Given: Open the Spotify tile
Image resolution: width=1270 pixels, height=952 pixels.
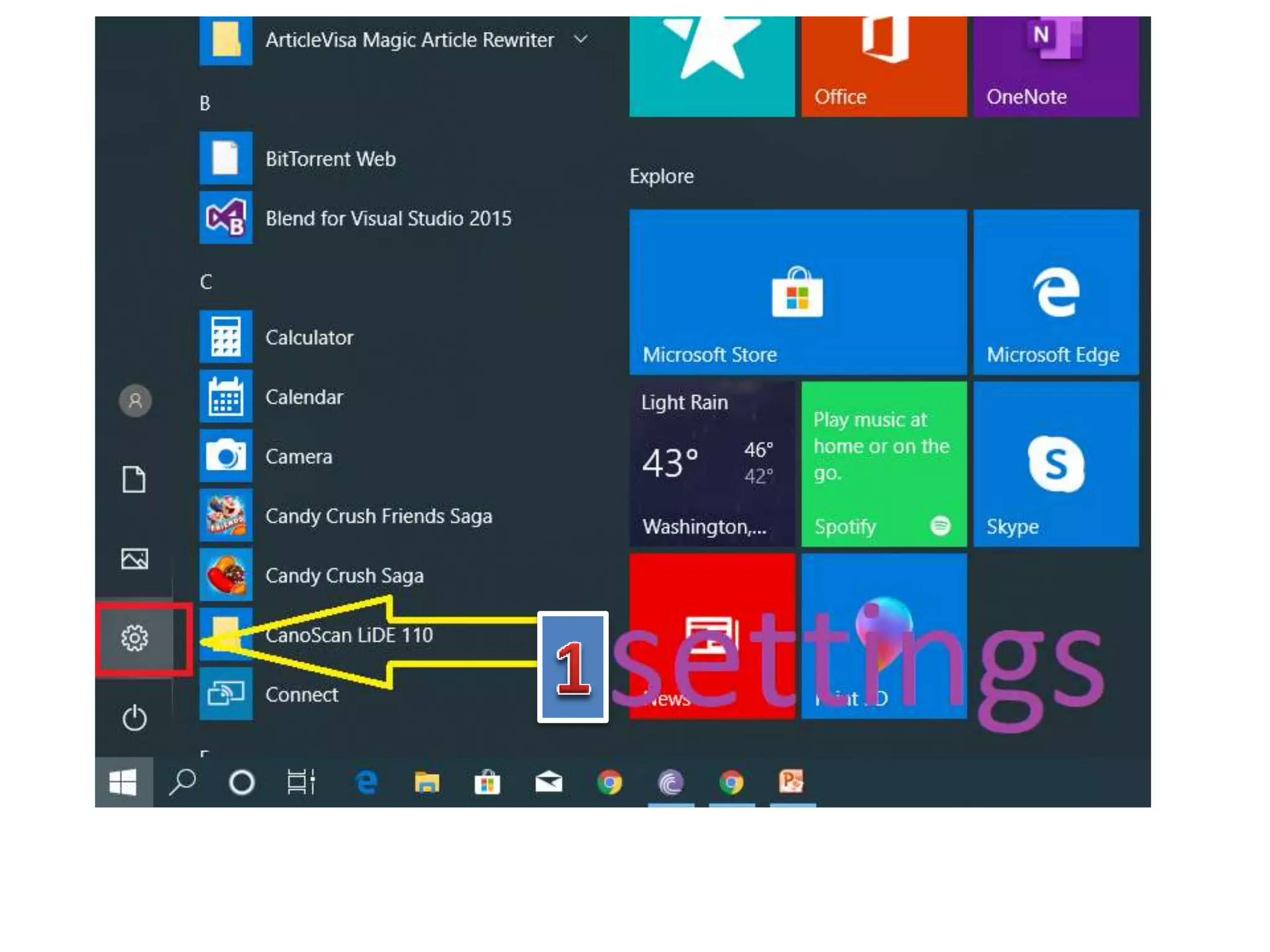Looking at the screenshot, I should pos(884,464).
